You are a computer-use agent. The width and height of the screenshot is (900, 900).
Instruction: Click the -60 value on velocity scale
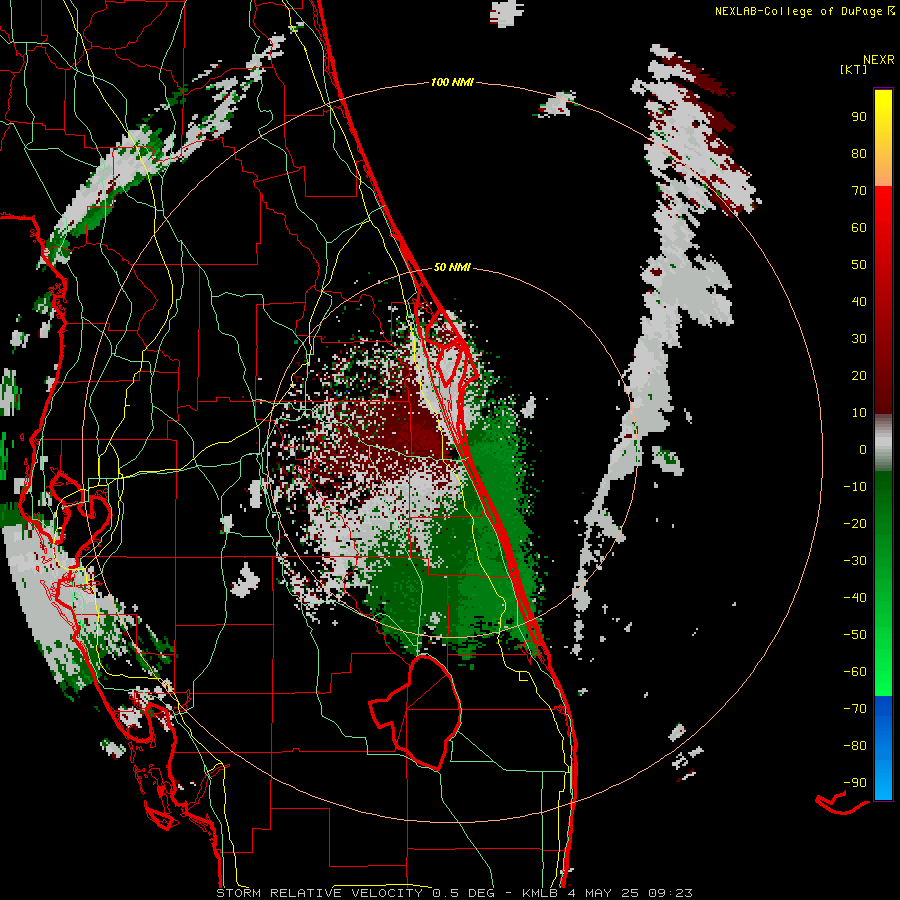click(x=855, y=672)
